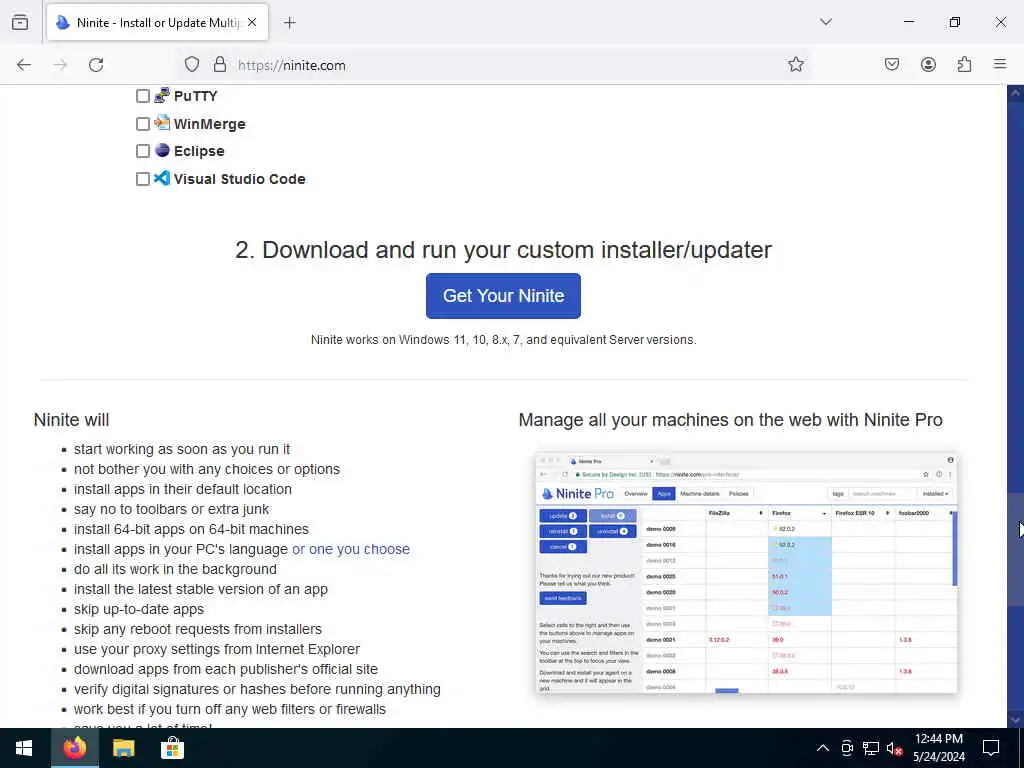Click the Visual Studio Code icon
Viewport: 1024px width, 768px height.
(x=162, y=178)
